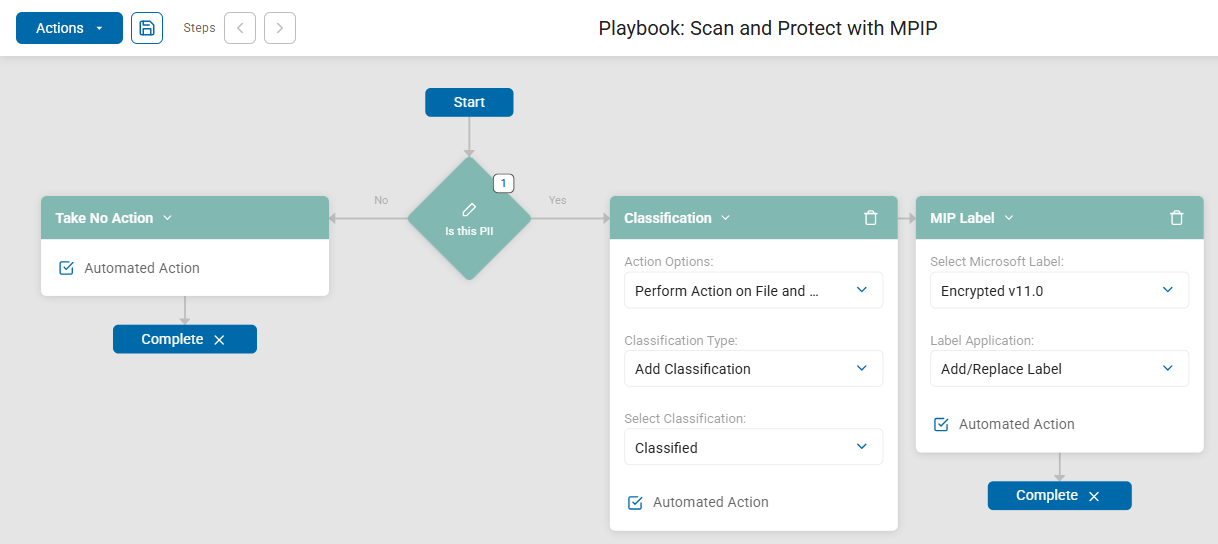This screenshot has width=1218, height=544.
Task: Click the Start node button
Action: tap(469, 102)
